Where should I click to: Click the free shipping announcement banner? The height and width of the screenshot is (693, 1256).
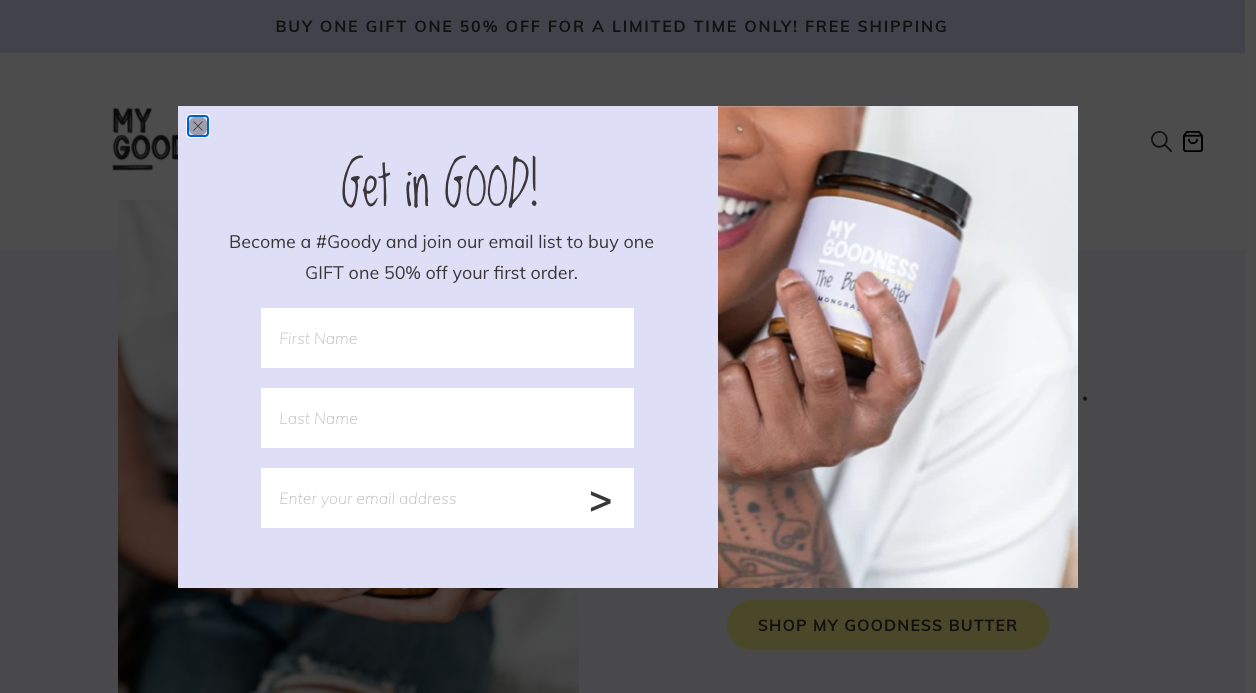coord(611,26)
